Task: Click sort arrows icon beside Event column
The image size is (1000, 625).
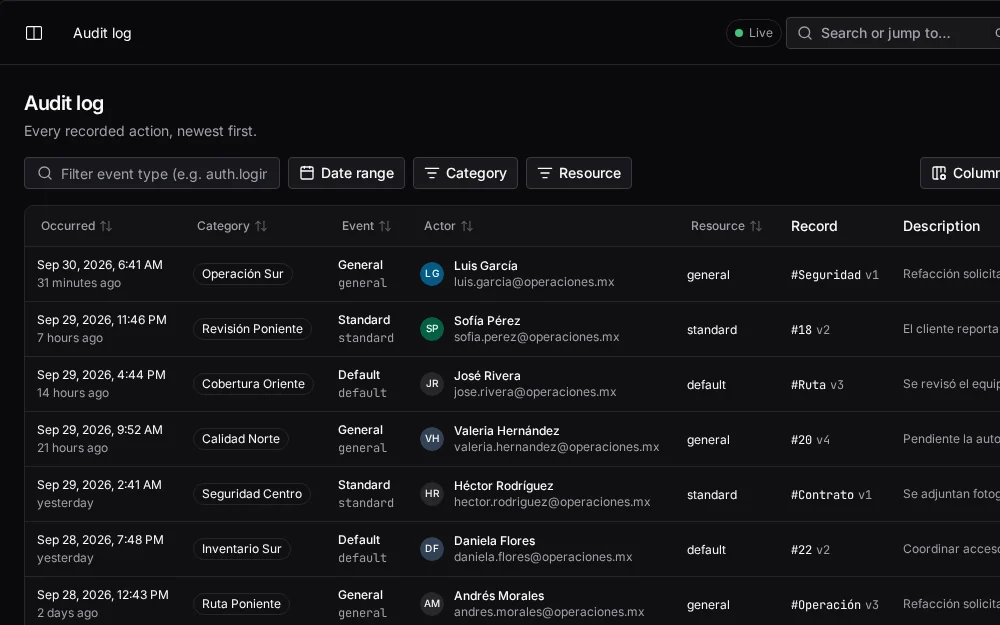Action: [x=385, y=226]
